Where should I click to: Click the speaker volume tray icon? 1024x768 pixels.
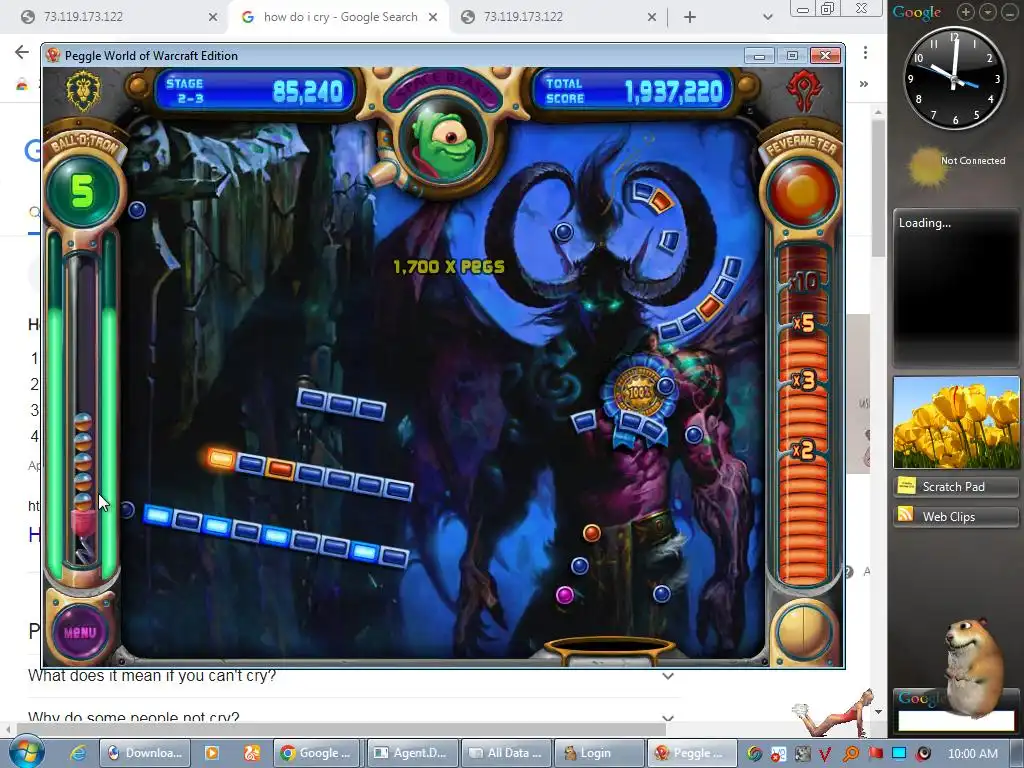(923, 754)
